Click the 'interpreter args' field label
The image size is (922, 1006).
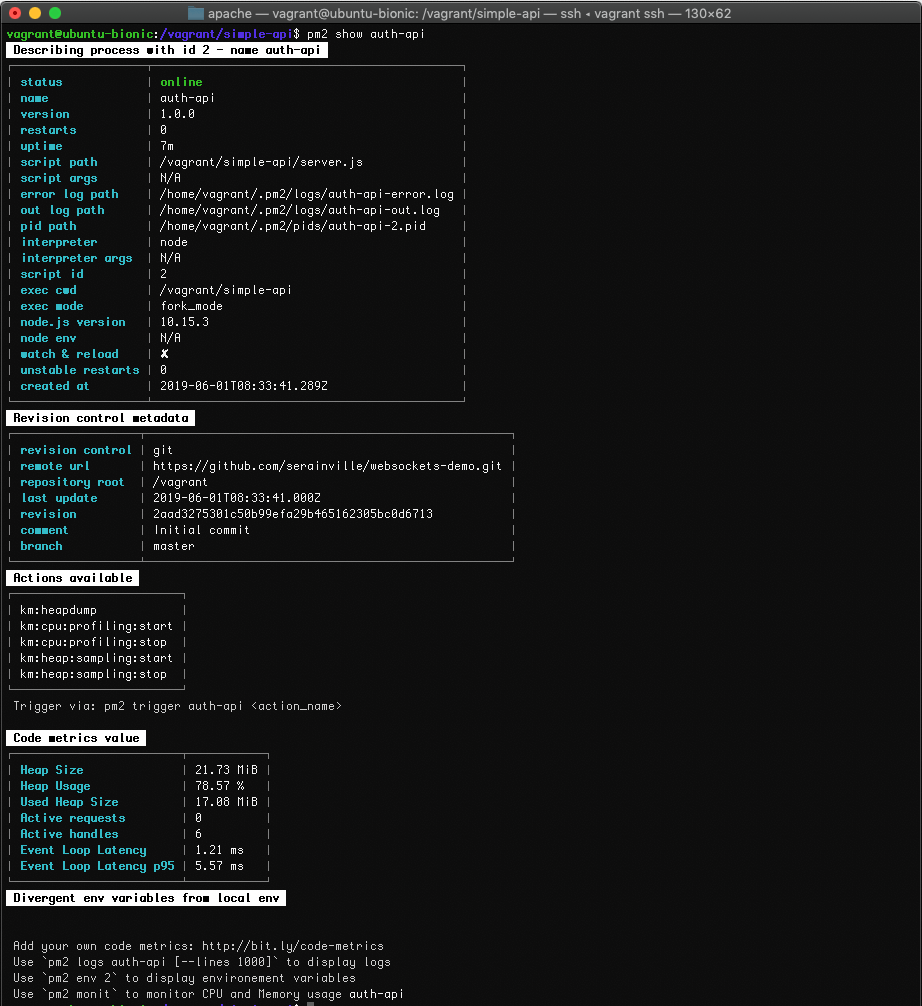(x=76, y=258)
